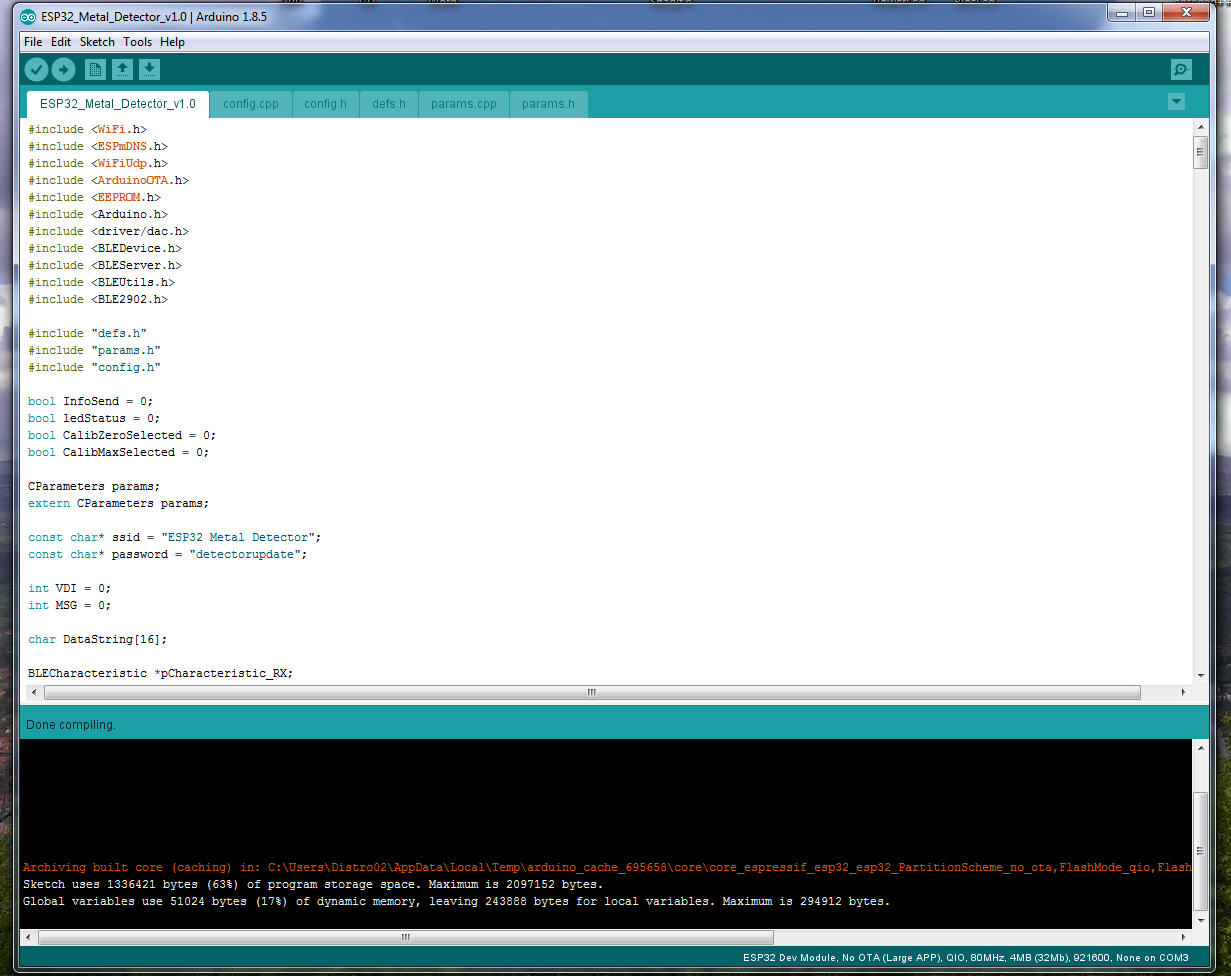The height and width of the screenshot is (976, 1231).
Task: Click the Arduino logo in the title bar
Action: 28,17
